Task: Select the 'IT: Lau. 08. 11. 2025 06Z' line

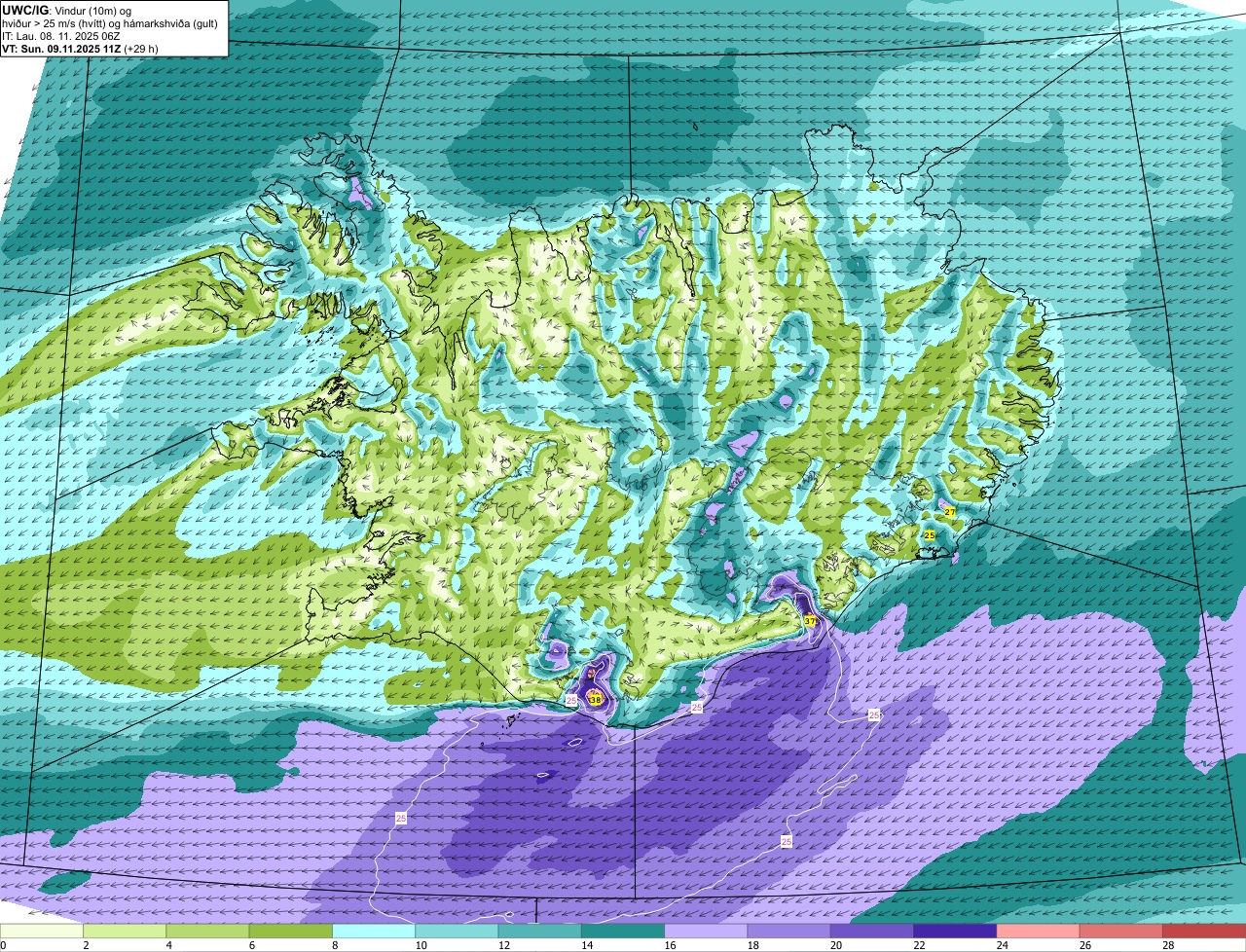Action: [x=62, y=36]
